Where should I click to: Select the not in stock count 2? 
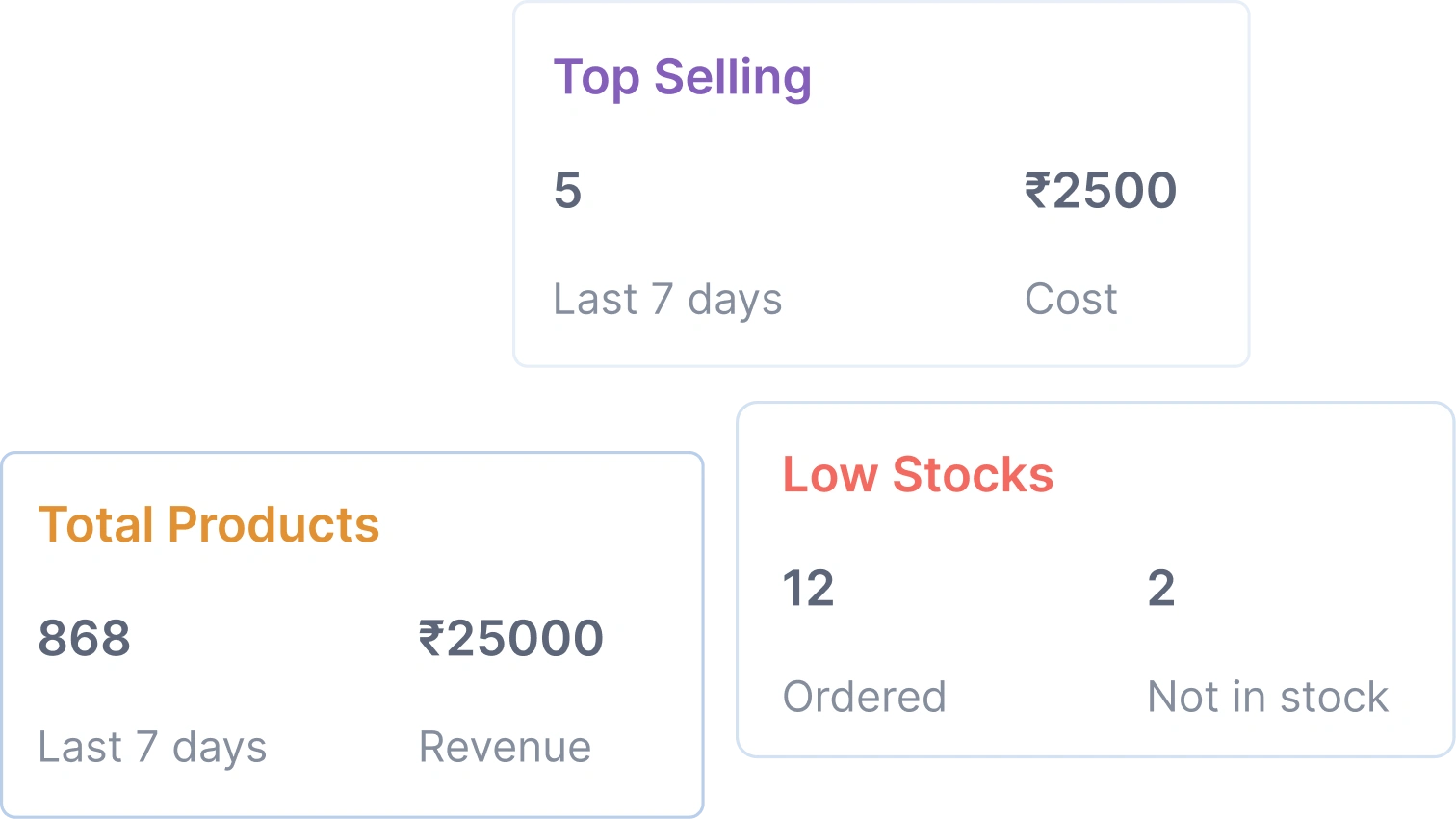1161,588
